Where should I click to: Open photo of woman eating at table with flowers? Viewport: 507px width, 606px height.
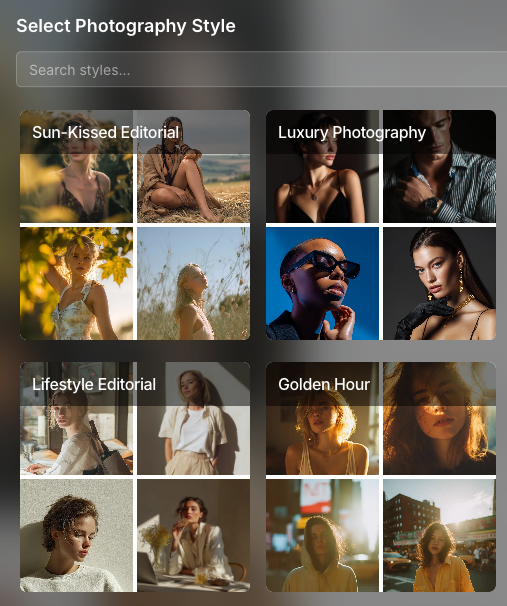[x=194, y=536]
